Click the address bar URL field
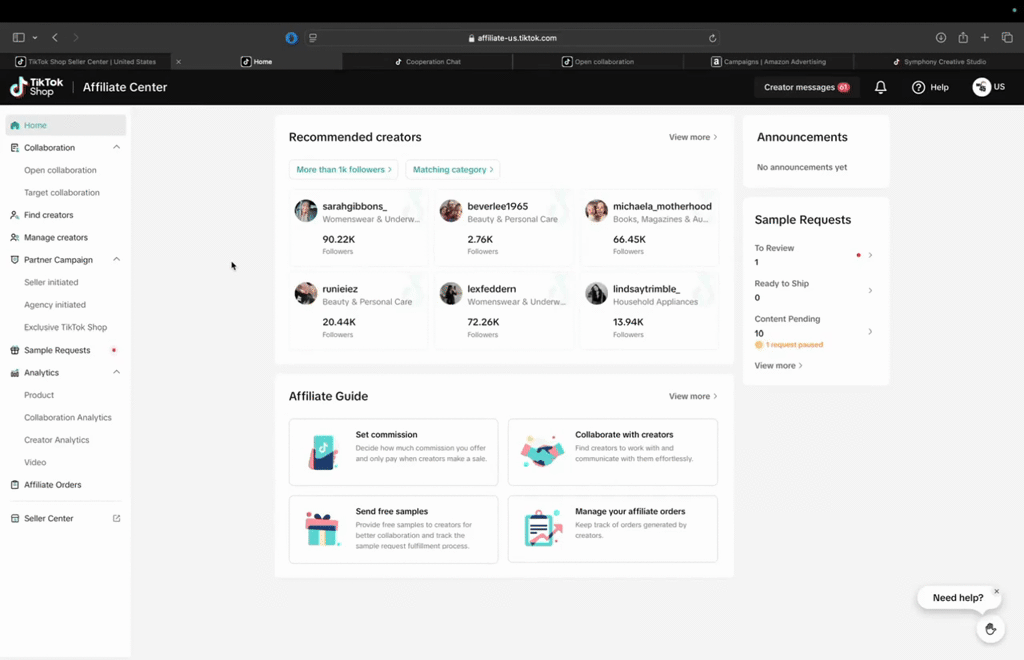The height and width of the screenshot is (660, 1024). pos(513,38)
